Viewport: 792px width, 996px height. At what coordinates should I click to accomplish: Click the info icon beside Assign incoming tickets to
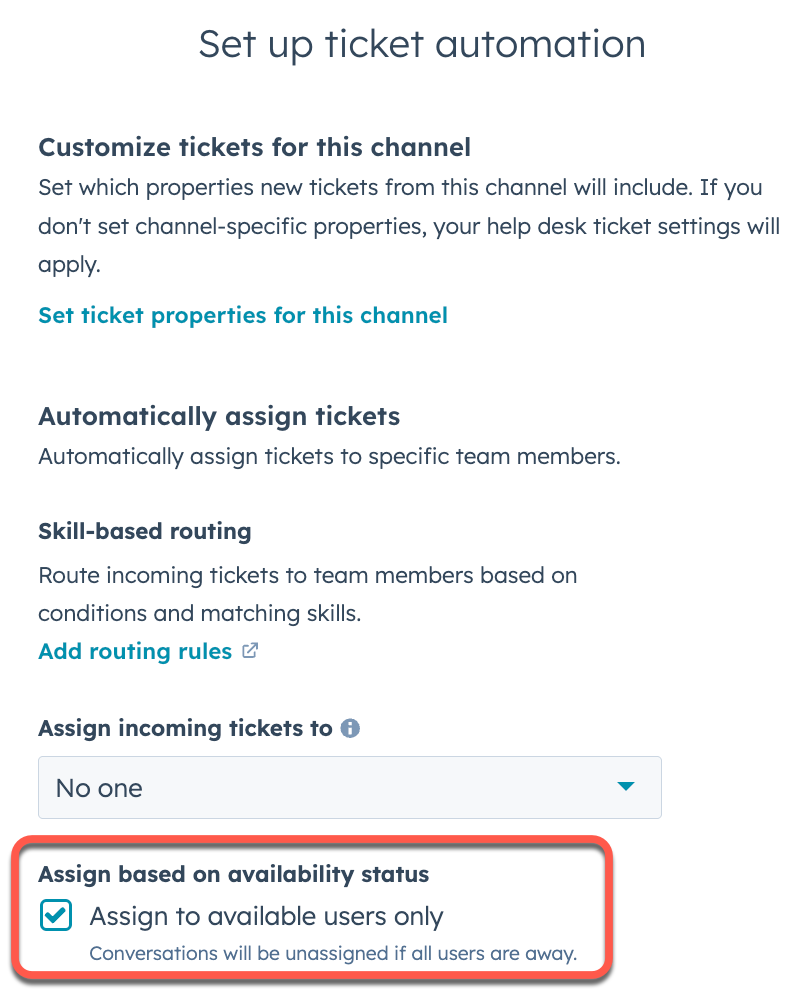[350, 729]
